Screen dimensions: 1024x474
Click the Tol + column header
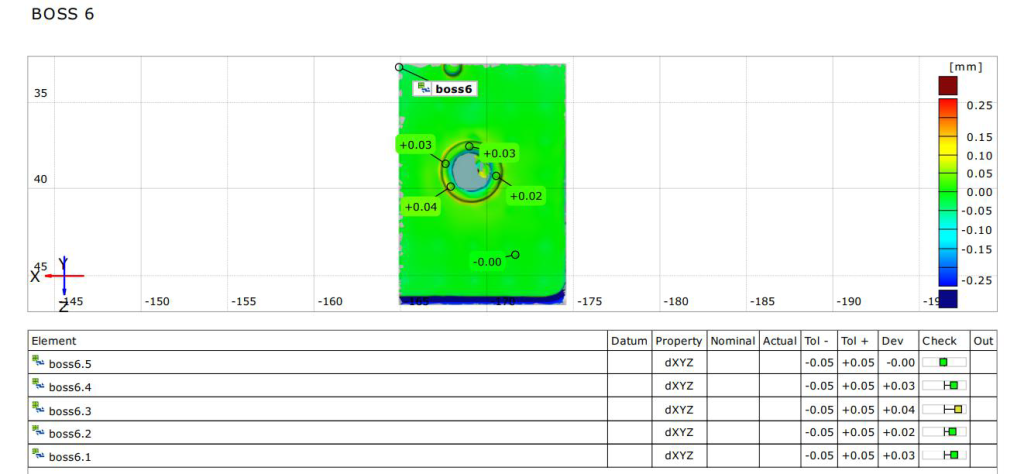pyautogui.click(x=856, y=341)
